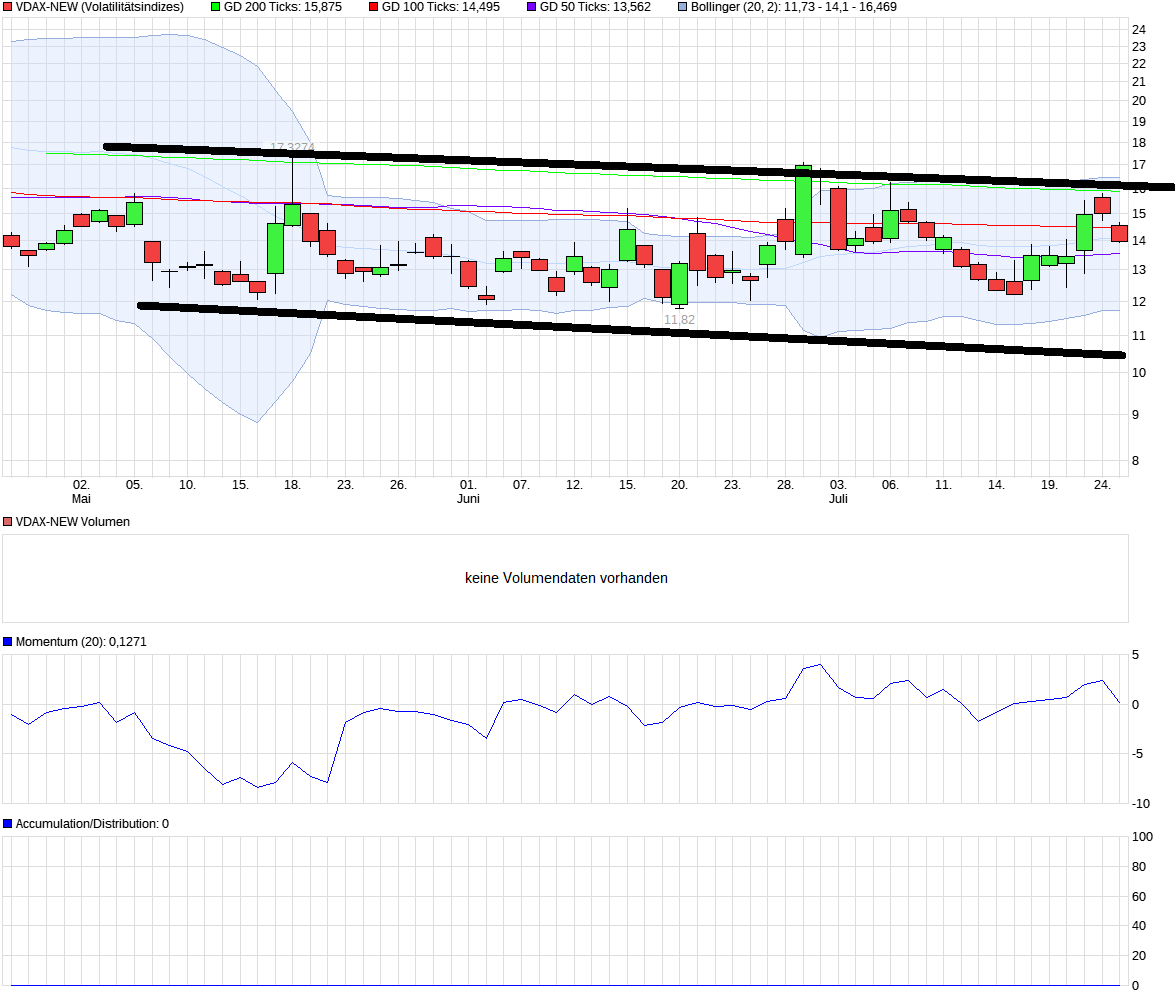Click the '01. Juni' date axis label

pyautogui.click(x=468, y=492)
